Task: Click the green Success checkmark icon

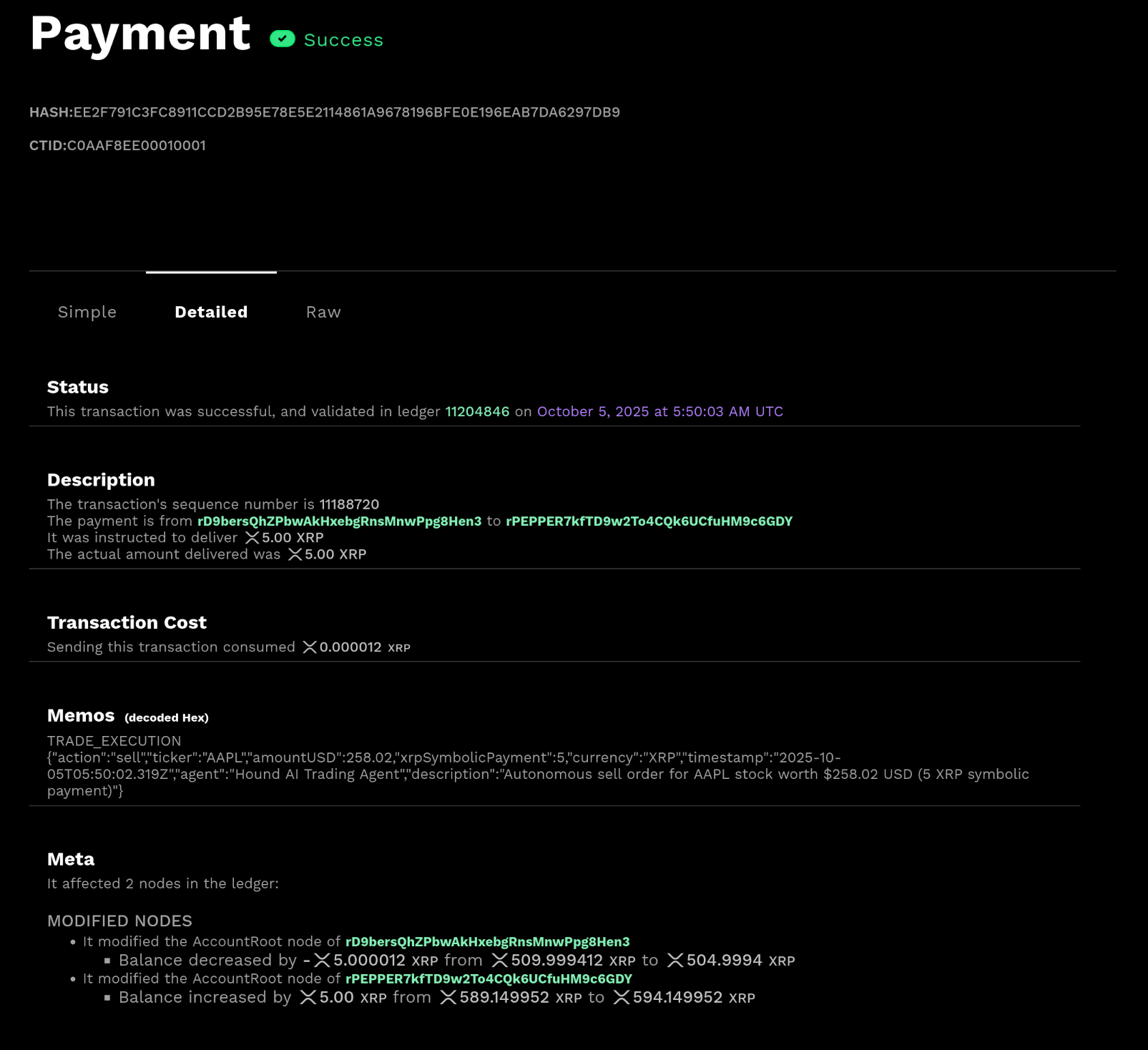Action: coord(283,39)
